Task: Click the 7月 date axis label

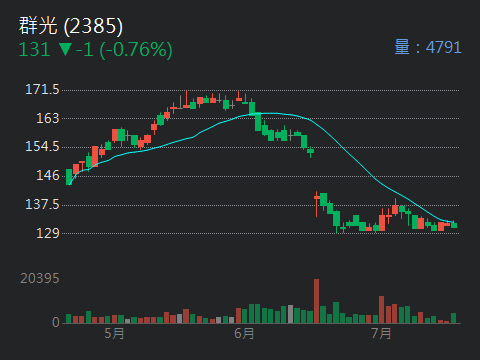Action: [381, 334]
